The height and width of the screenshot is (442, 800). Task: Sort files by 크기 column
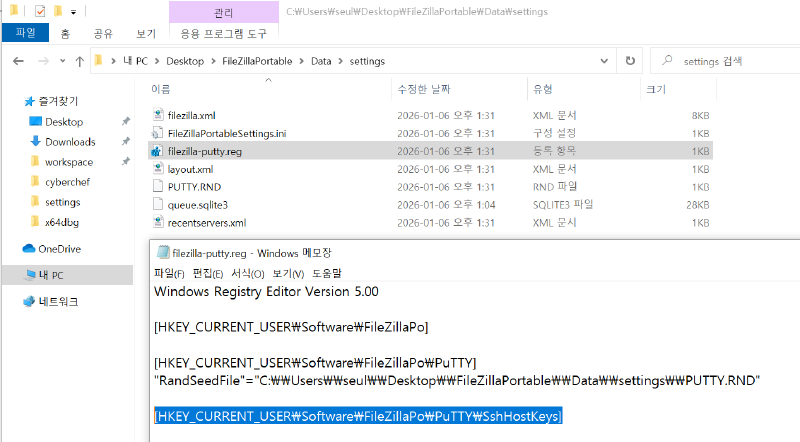656,89
